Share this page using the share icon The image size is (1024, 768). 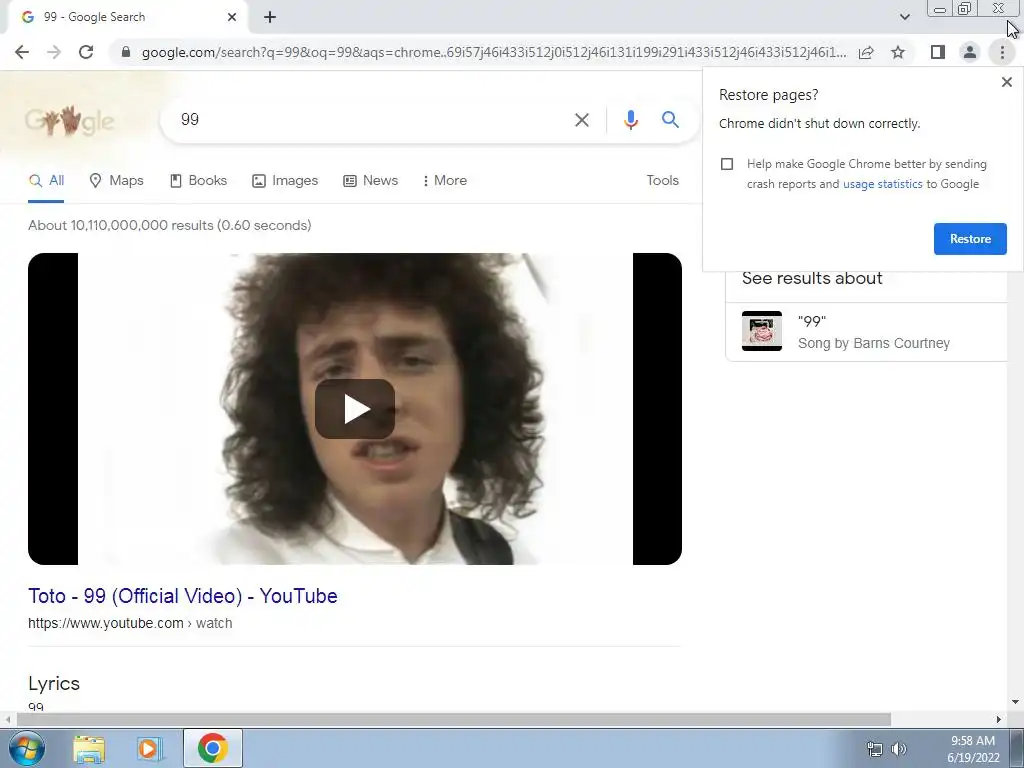866,52
